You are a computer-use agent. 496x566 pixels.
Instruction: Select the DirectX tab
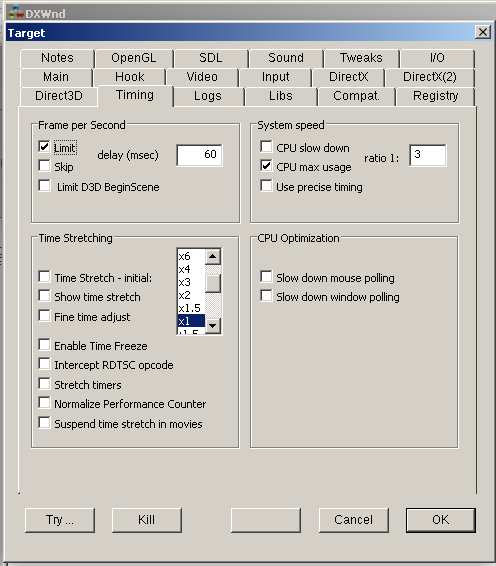pos(348,77)
